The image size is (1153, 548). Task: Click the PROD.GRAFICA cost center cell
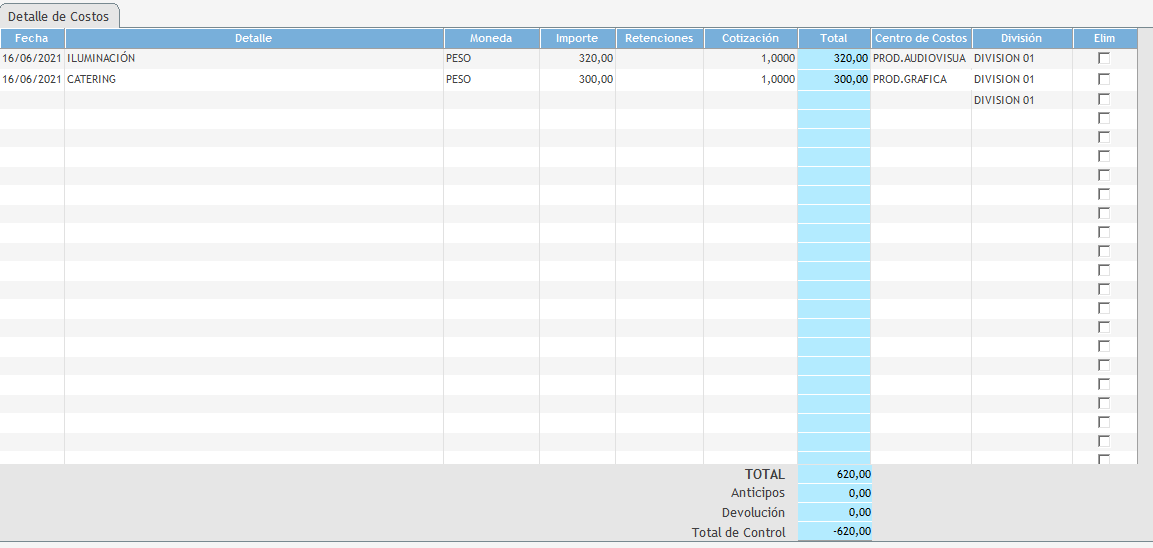(921, 79)
